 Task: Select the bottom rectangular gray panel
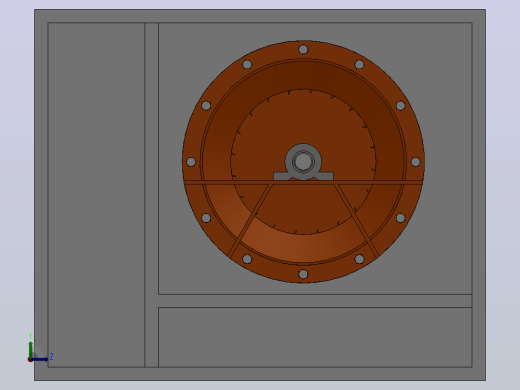tap(315, 337)
